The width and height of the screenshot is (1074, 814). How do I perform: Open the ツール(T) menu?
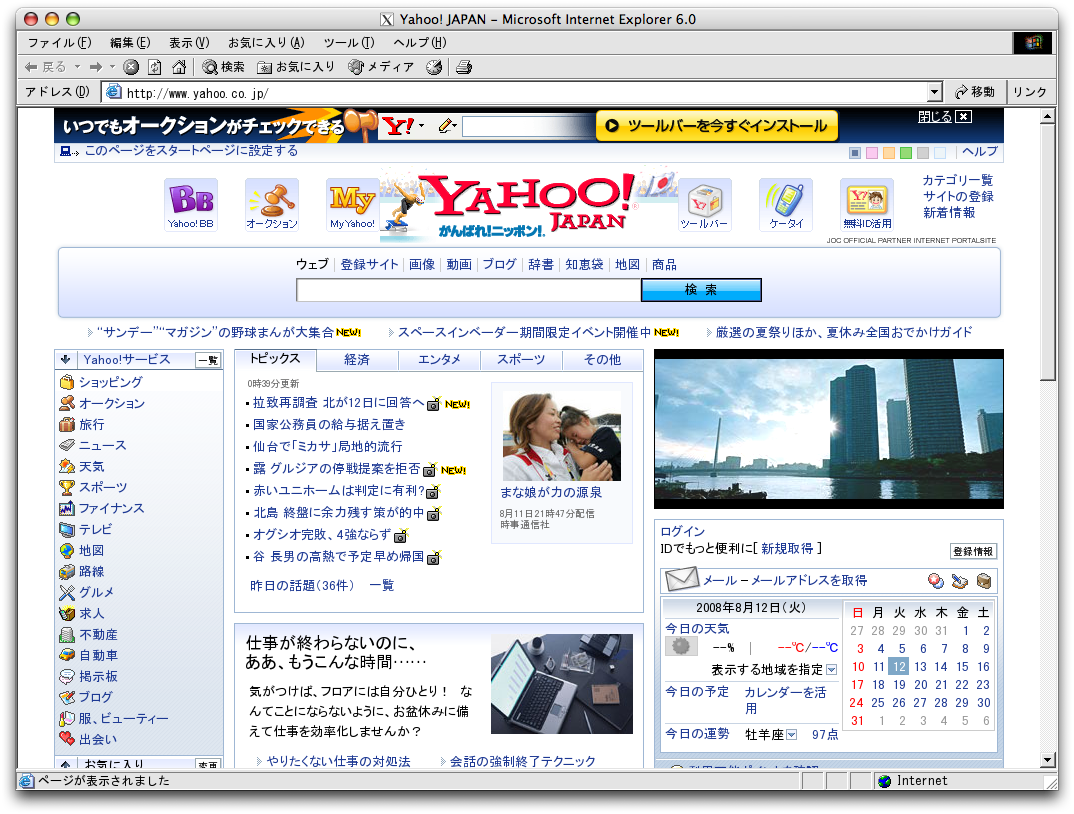point(349,42)
